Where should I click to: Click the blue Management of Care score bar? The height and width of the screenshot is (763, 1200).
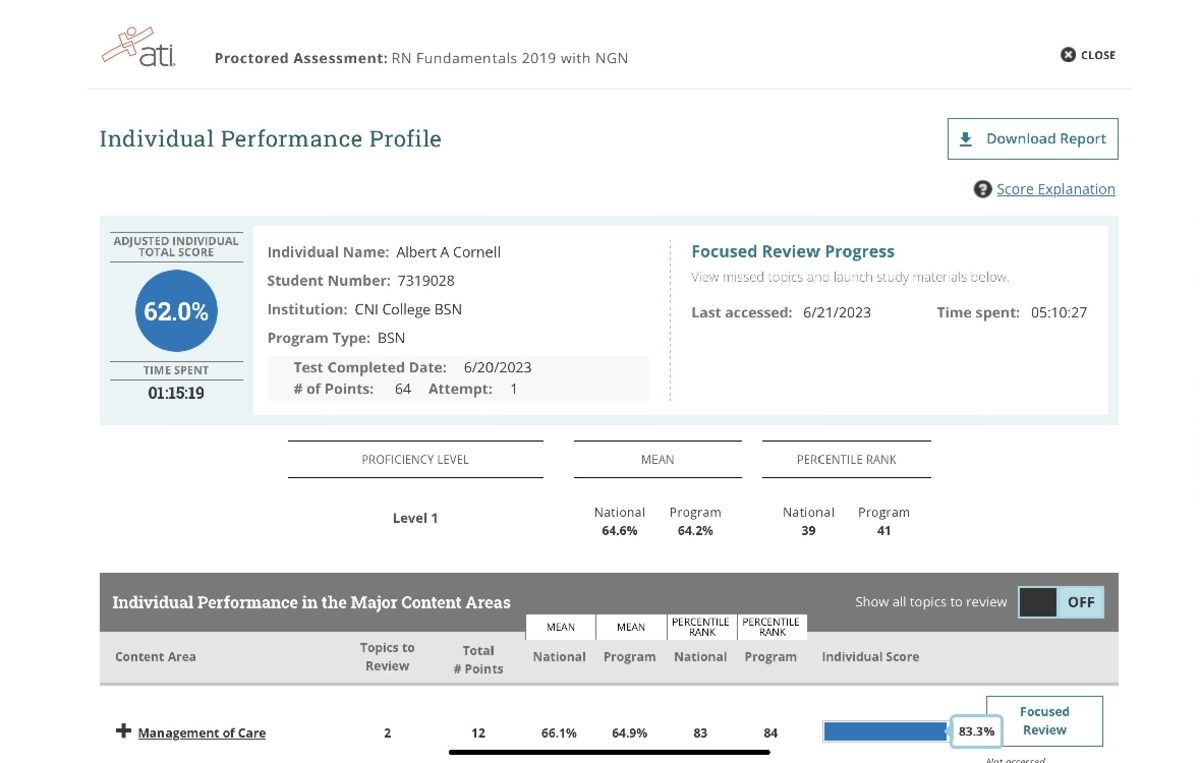[884, 732]
